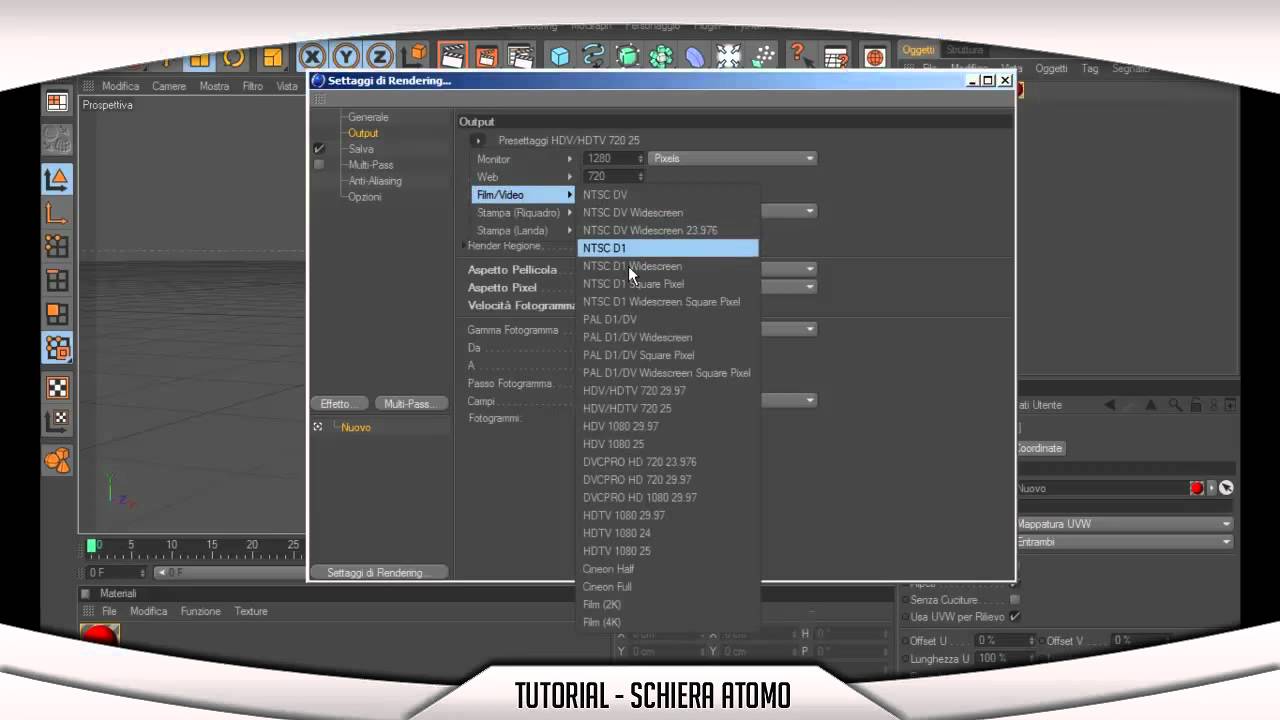Click the Render View clapperboard icon
Viewport: 1280px width, 720px height.
[x=453, y=56]
